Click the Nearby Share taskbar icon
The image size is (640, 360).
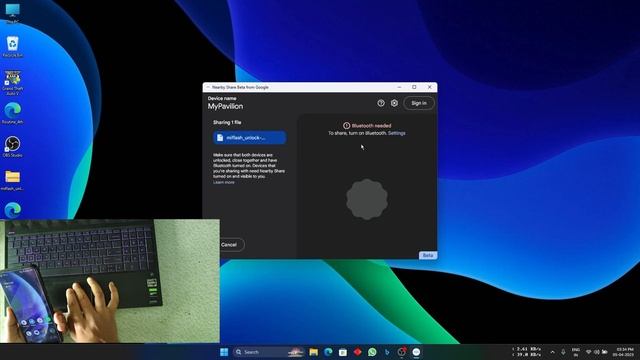416,352
